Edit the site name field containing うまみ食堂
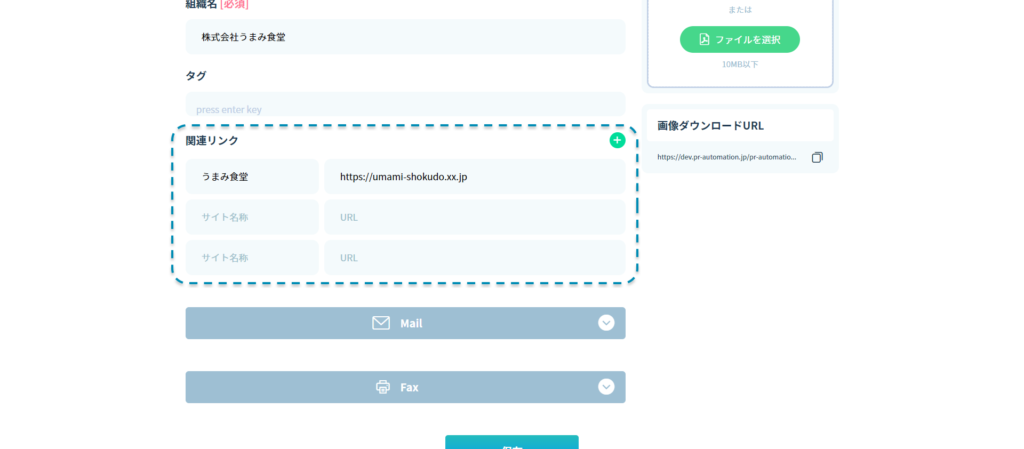Image resolution: width=1024 pixels, height=449 pixels. click(252, 177)
